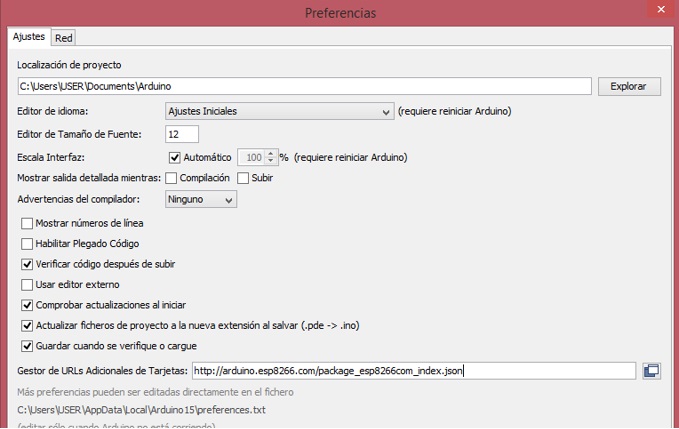The width and height of the screenshot is (679, 429).
Task: Enable detailed output for Compilación
Action: (x=171, y=178)
